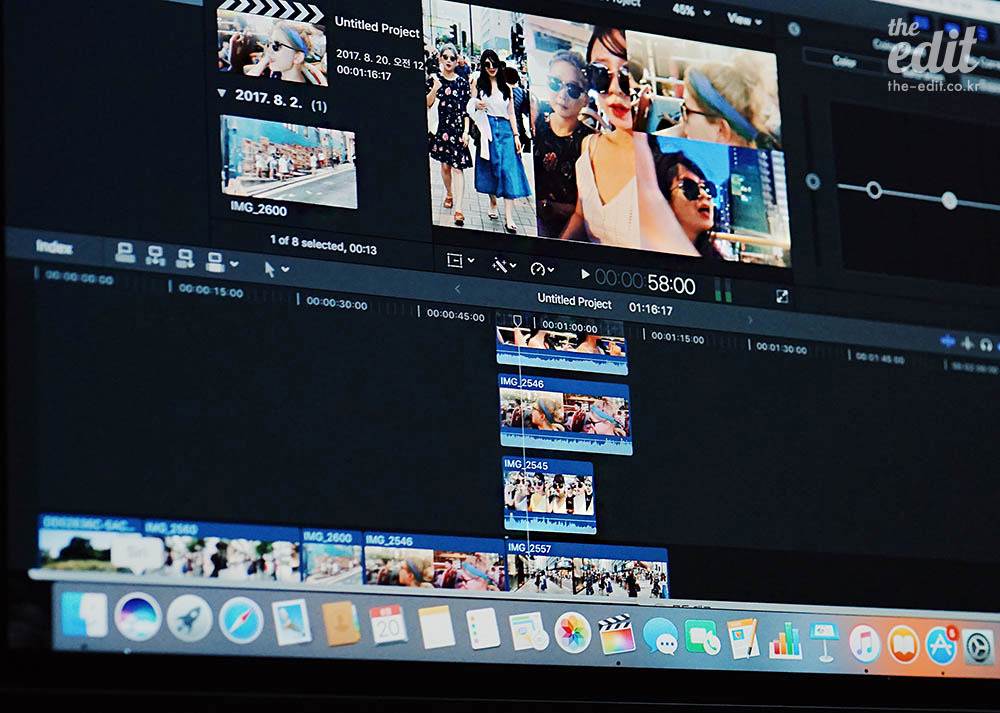Click the '1 of 8 selected, 00:13' status
The image size is (1000, 713).
click(323, 244)
